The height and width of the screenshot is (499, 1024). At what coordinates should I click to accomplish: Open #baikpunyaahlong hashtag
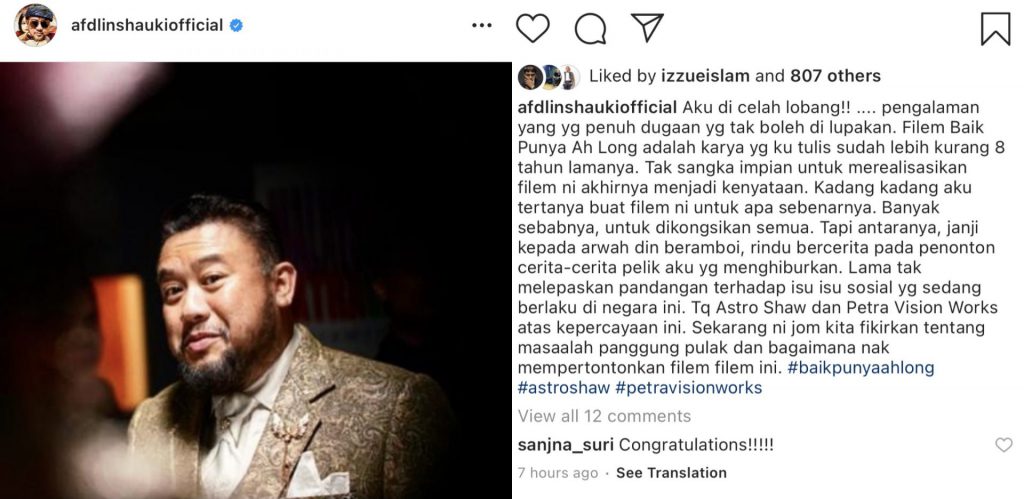point(861,368)
